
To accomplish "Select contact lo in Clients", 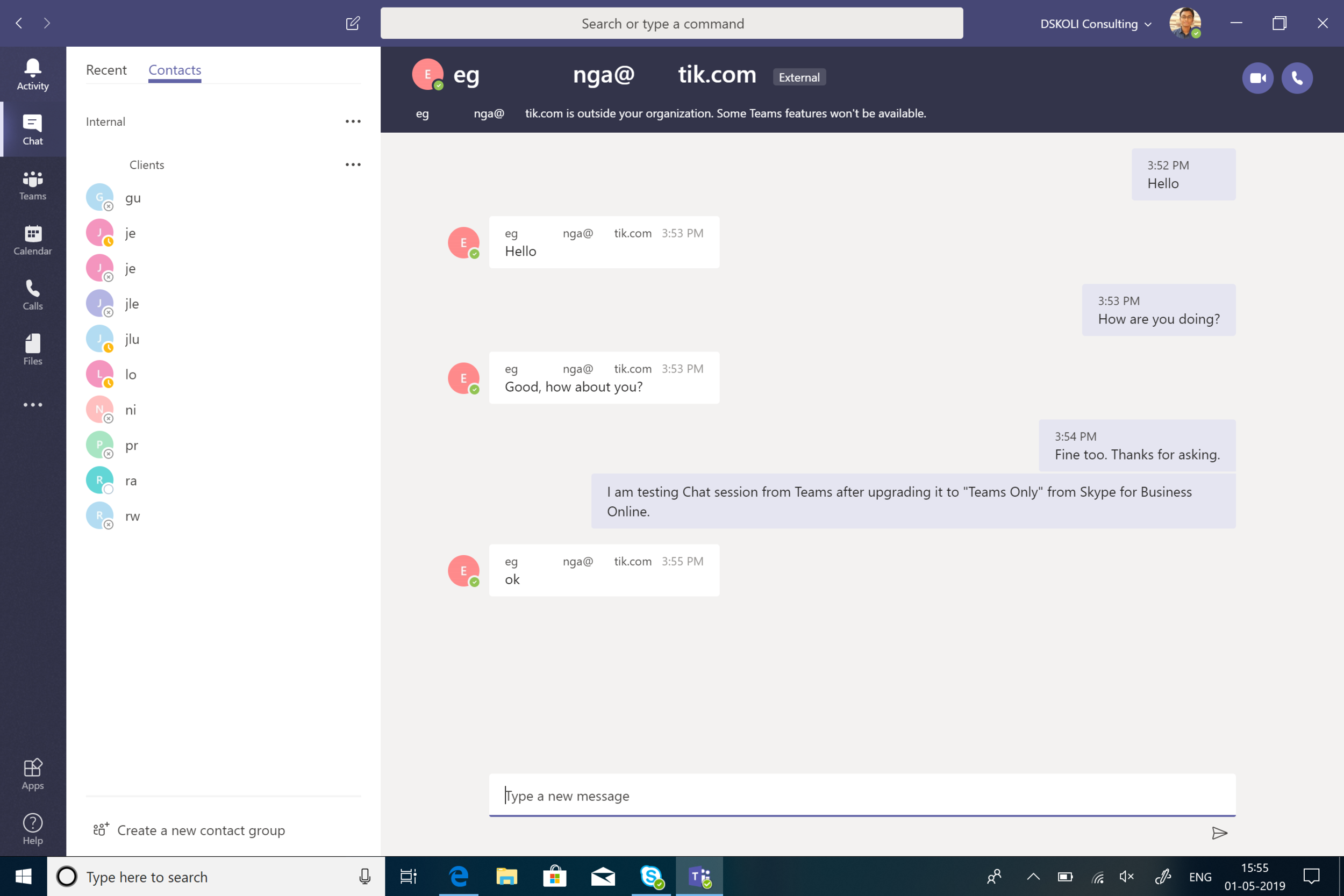I will coord(224,374).
